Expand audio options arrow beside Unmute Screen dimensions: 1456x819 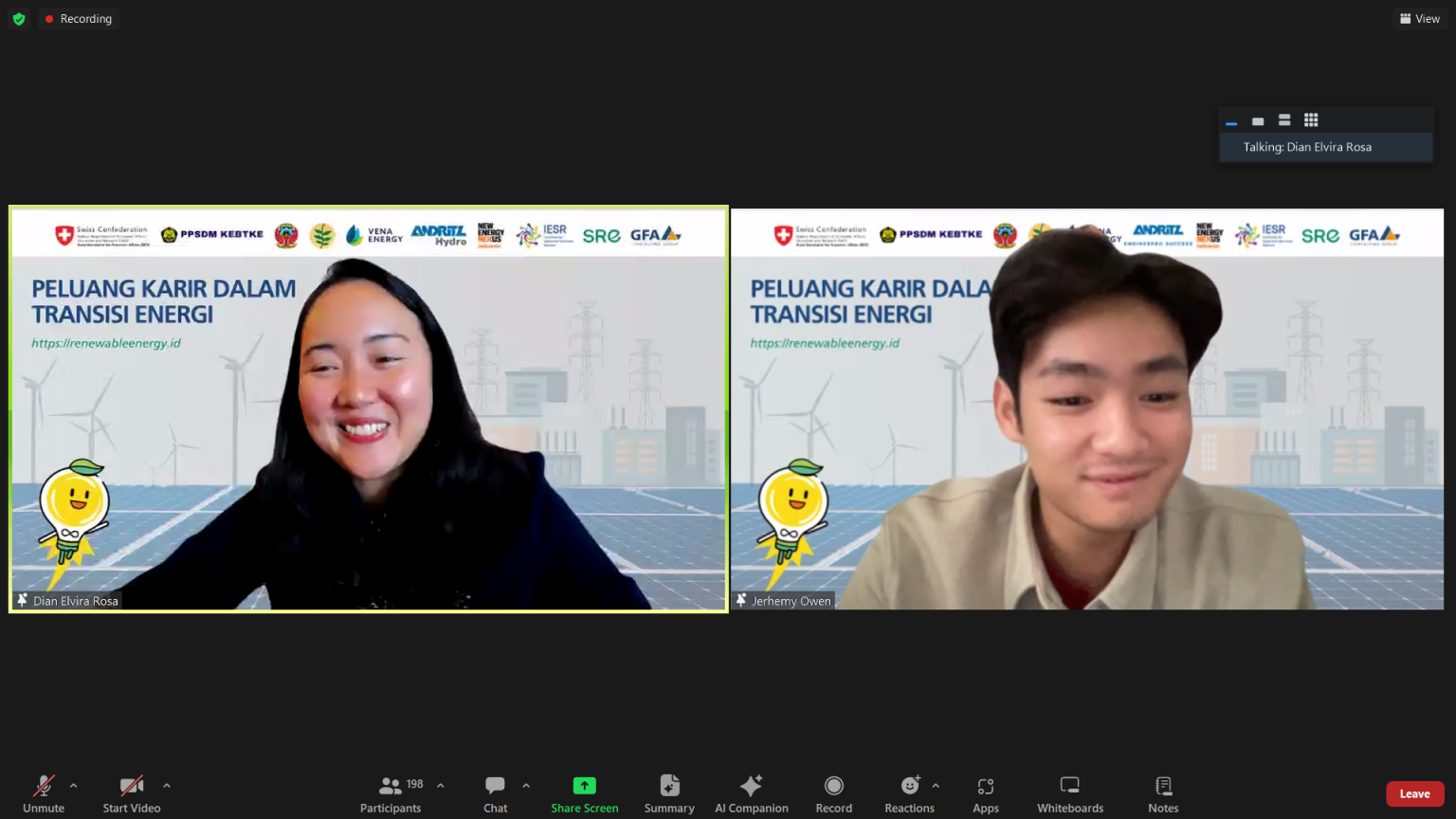(74, 786)
